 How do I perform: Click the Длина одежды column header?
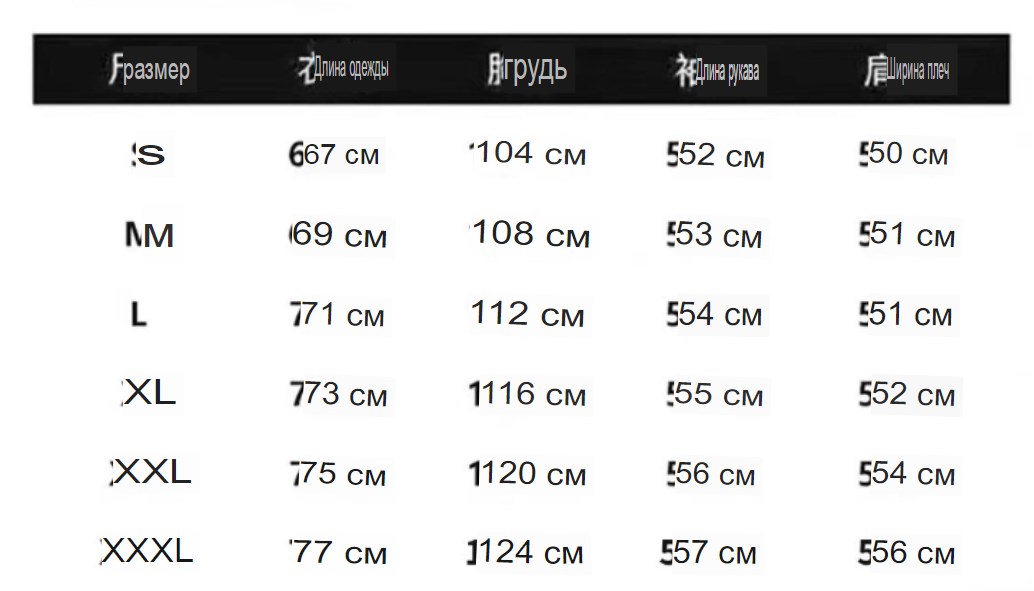coord(343,69)
